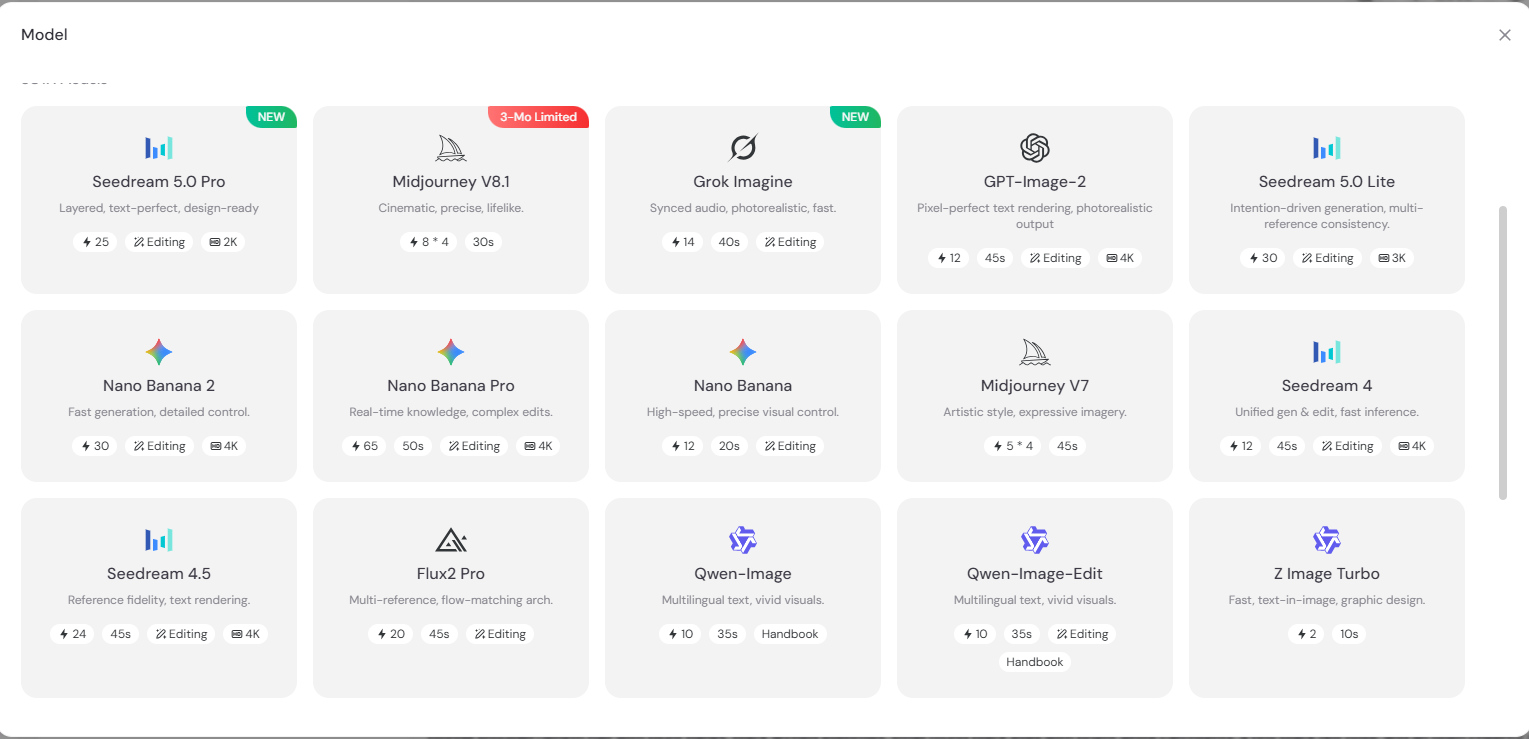The image size is (1529, 739).
Task: Click 'Layered, text-perfect, design-ready' description
Action: pyautogui.click(x=159, y=209)
